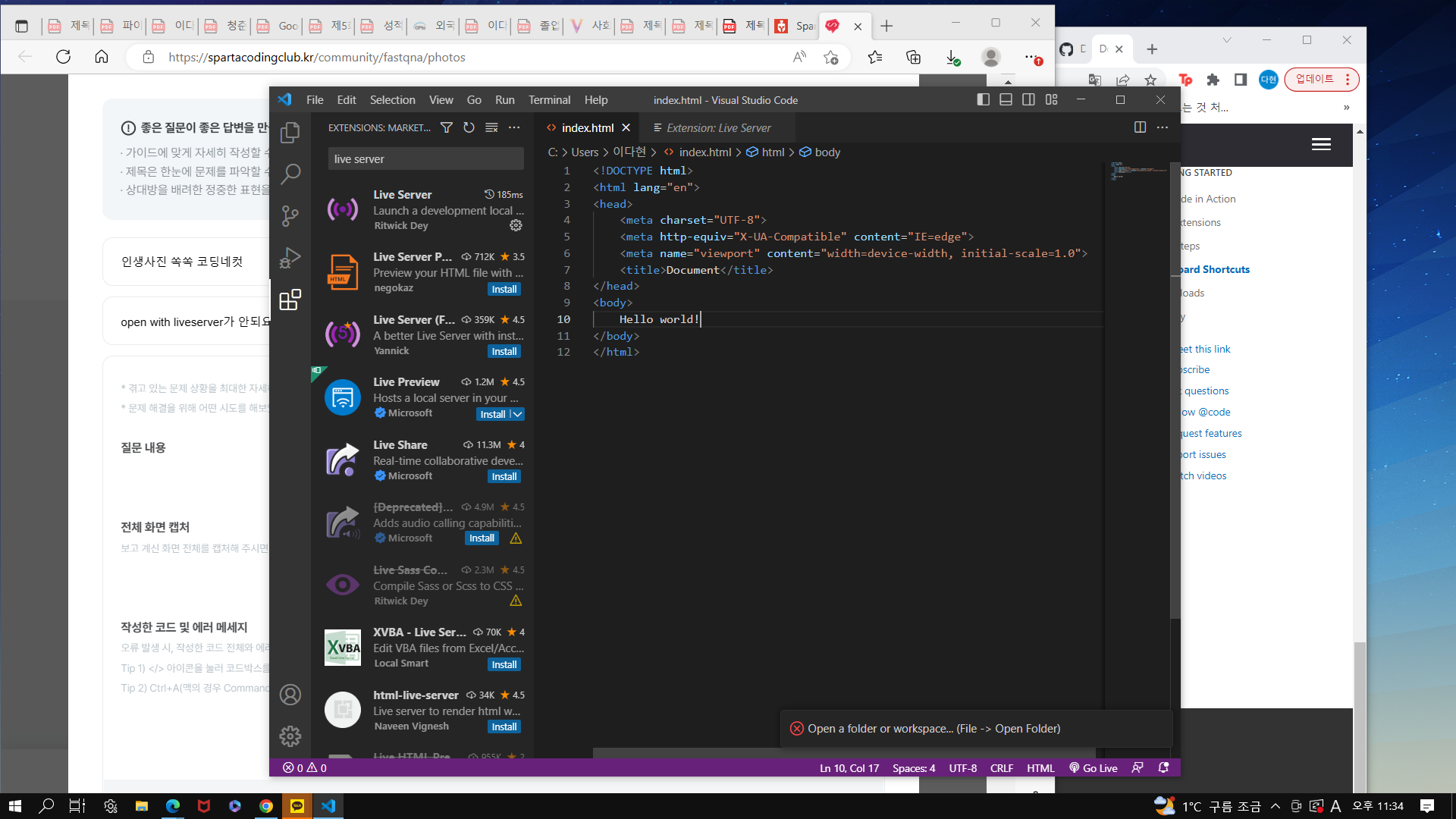Open errors and warnings problems indicator

(x=305, y=767)
